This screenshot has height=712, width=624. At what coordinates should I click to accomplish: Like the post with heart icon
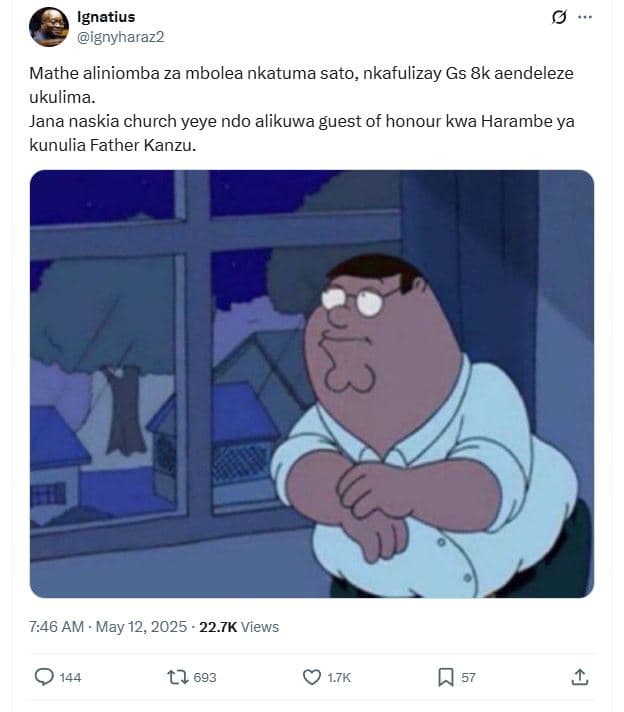point(312,677)
